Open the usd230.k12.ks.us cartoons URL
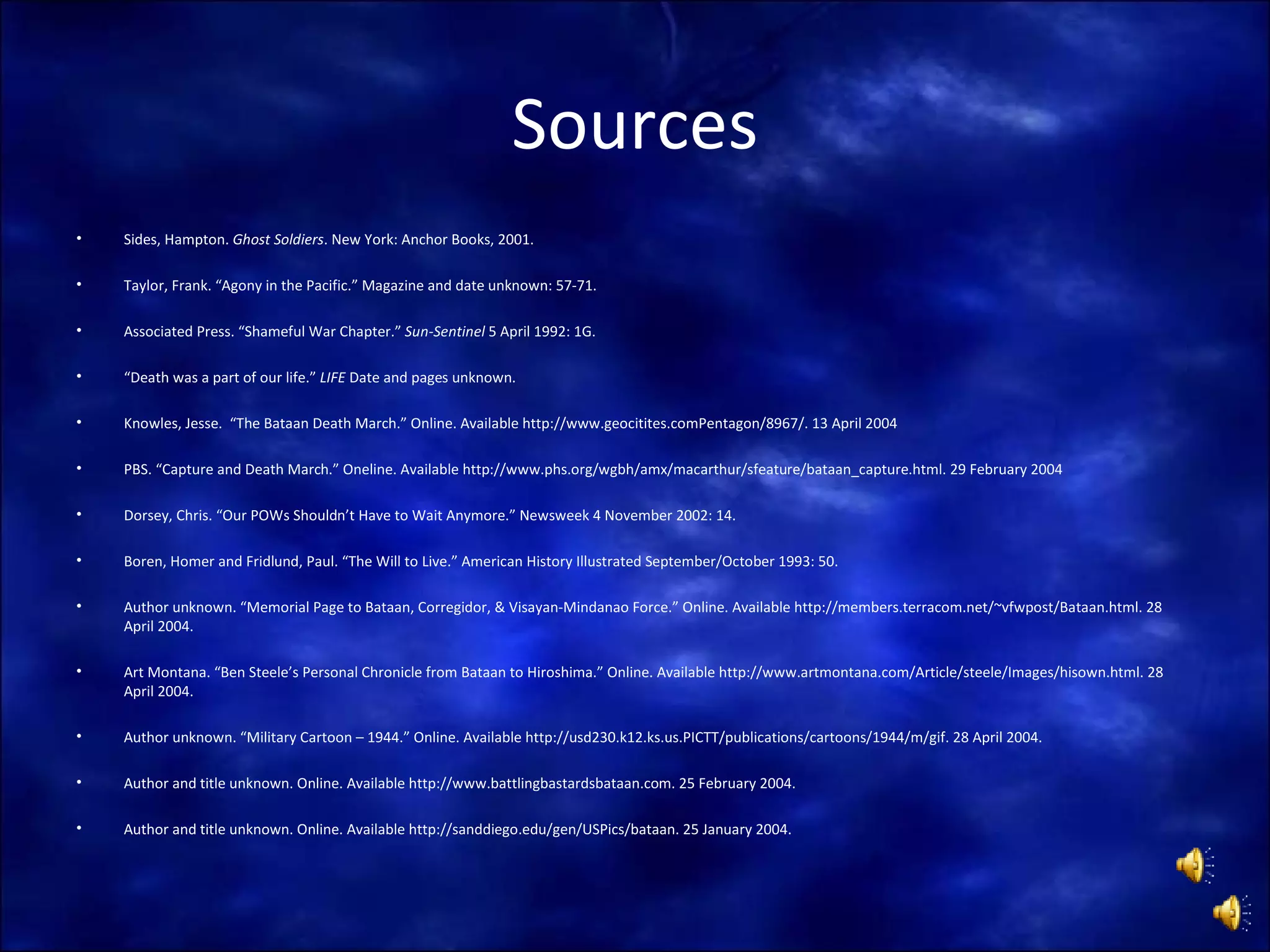The width and height of the screenshot is (1270, 952). click(737, 738)
